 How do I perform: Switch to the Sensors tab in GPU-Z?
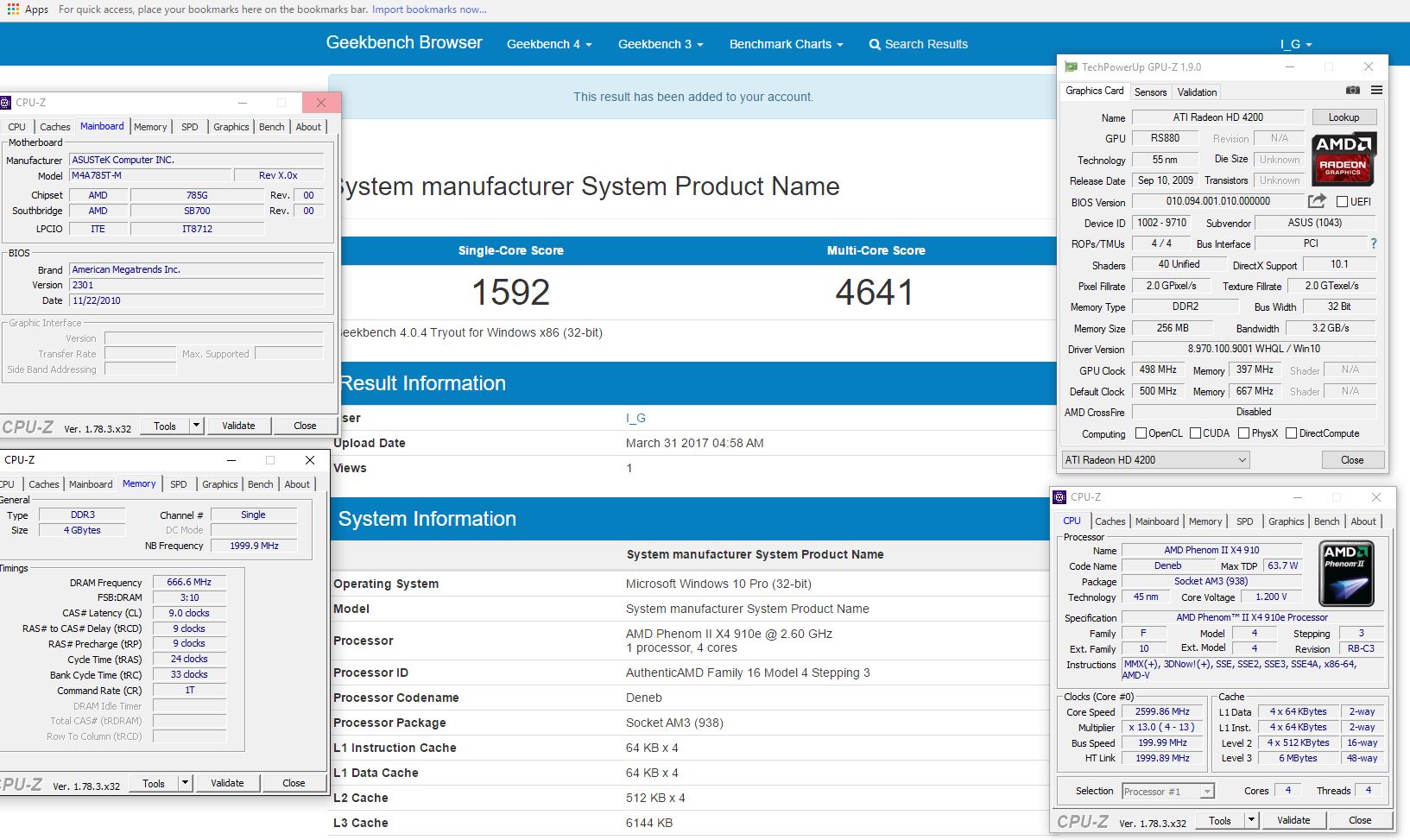point(1150,92)
